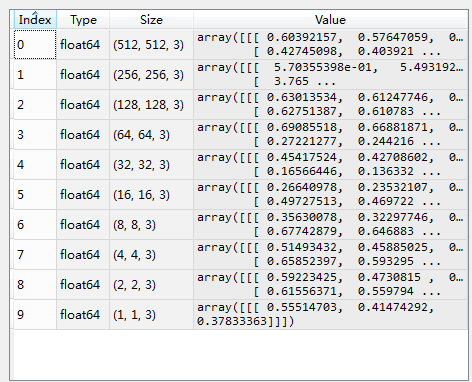This screenshot has height=382, width=472.
Task: Click float64 type cell in row 5
Action: pyautogui.click(x=83, y=194)
